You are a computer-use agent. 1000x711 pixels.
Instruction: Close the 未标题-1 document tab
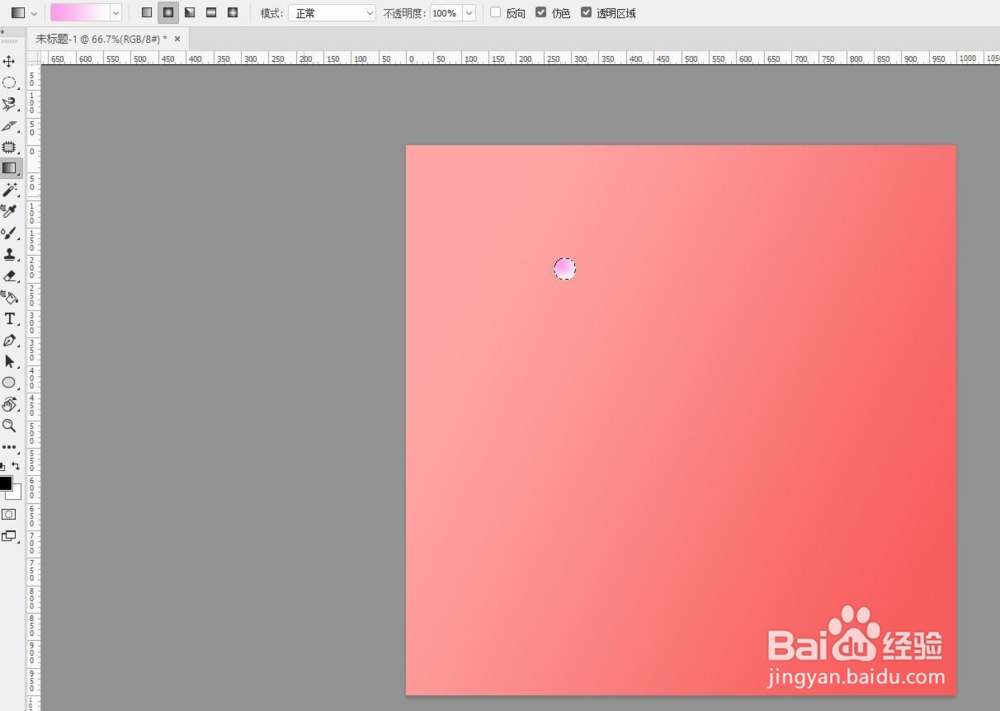177,39
